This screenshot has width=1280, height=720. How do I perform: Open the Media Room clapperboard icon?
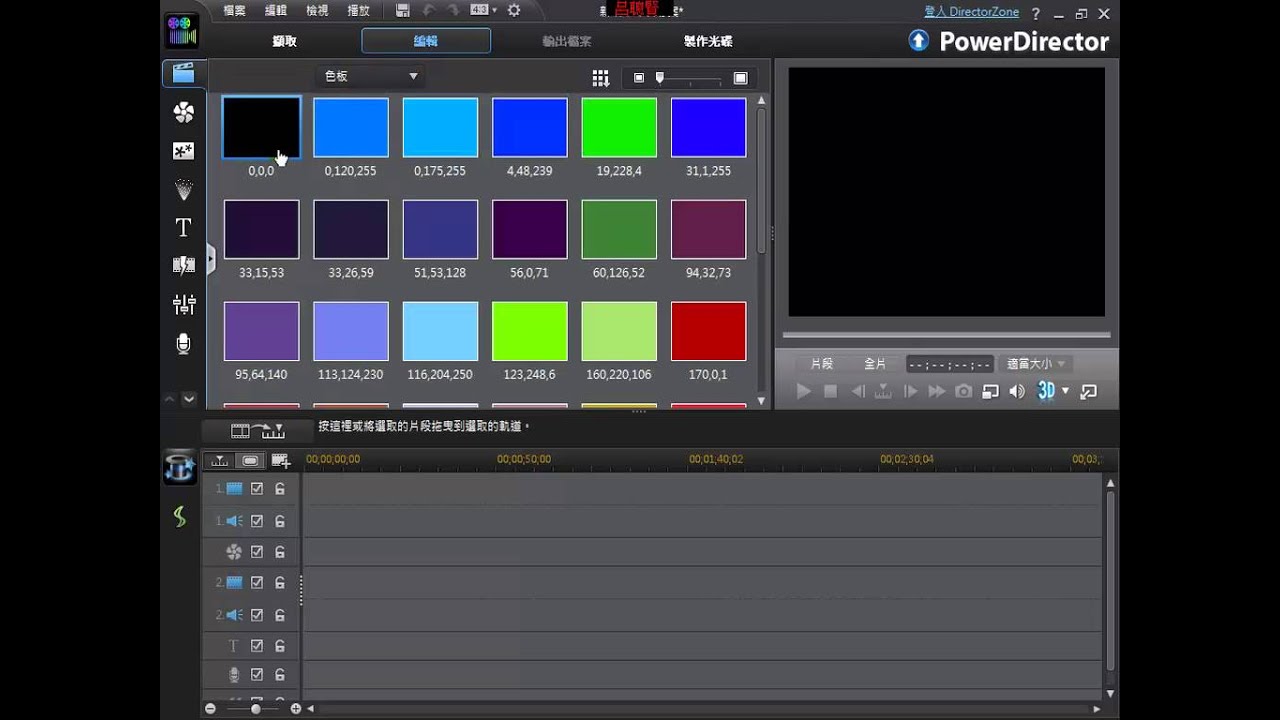183,73
